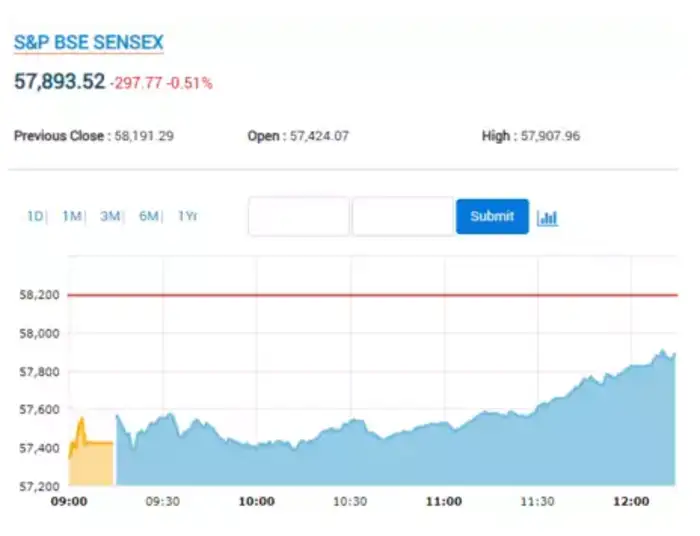Viewport: 700px width, 536px height.
Task: Click the 09:00 time axis label
Action: point(69,501)
